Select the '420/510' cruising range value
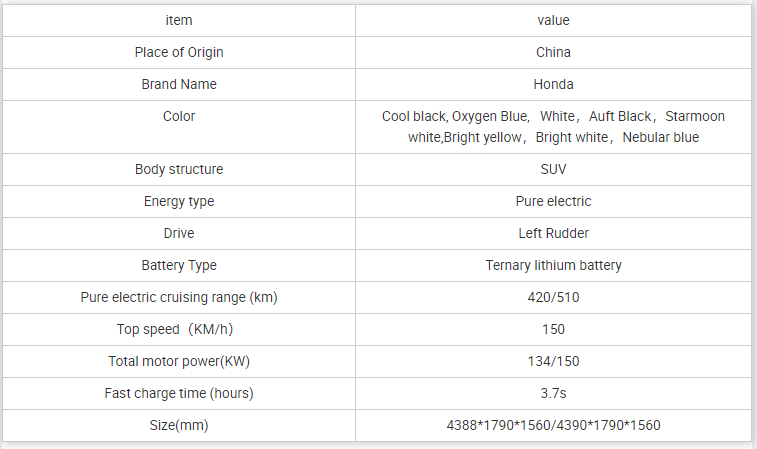Screen dimensions: 757x449 [553, 297]
